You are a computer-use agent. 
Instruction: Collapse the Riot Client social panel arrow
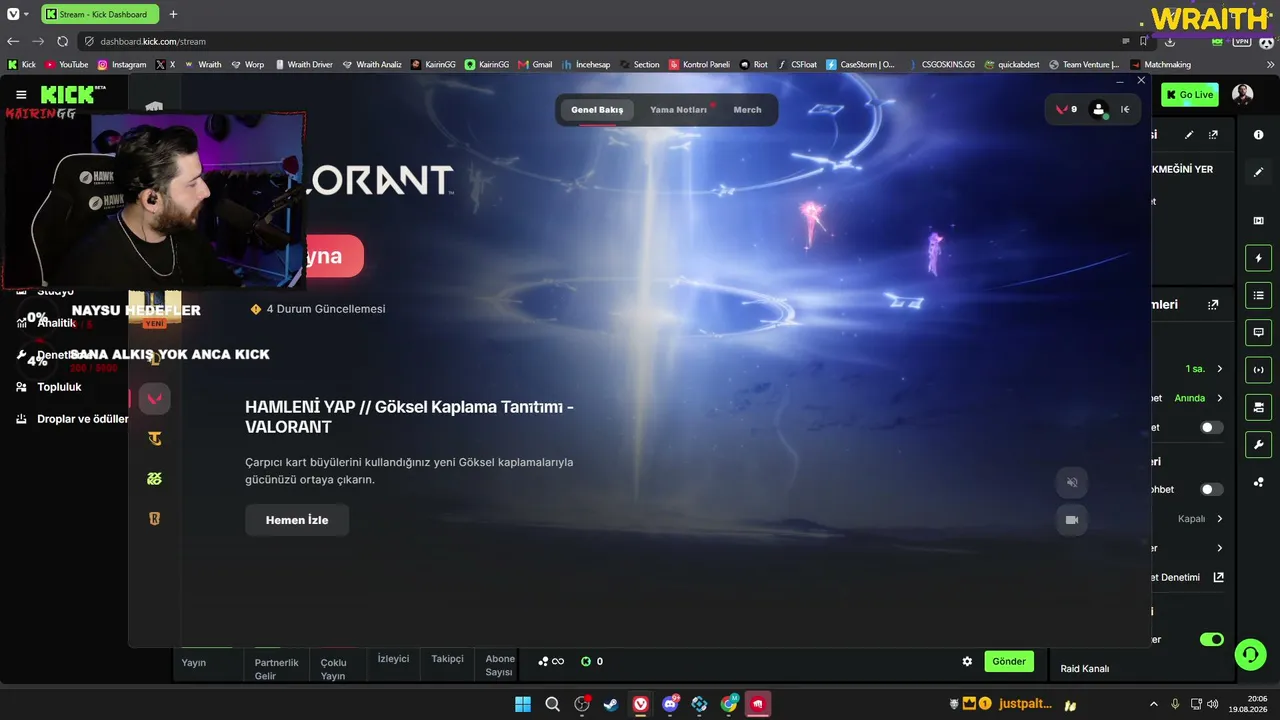[1125, 110]
